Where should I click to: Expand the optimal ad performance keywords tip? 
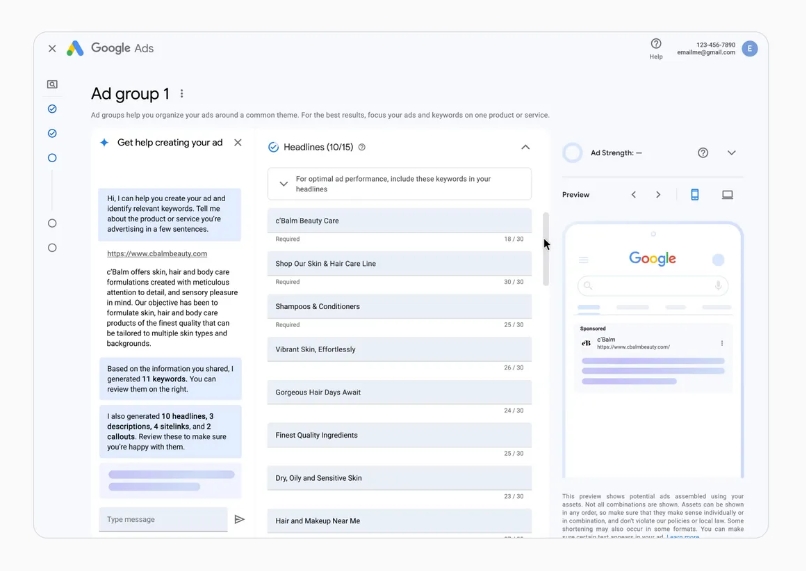[x=283, y=184]
